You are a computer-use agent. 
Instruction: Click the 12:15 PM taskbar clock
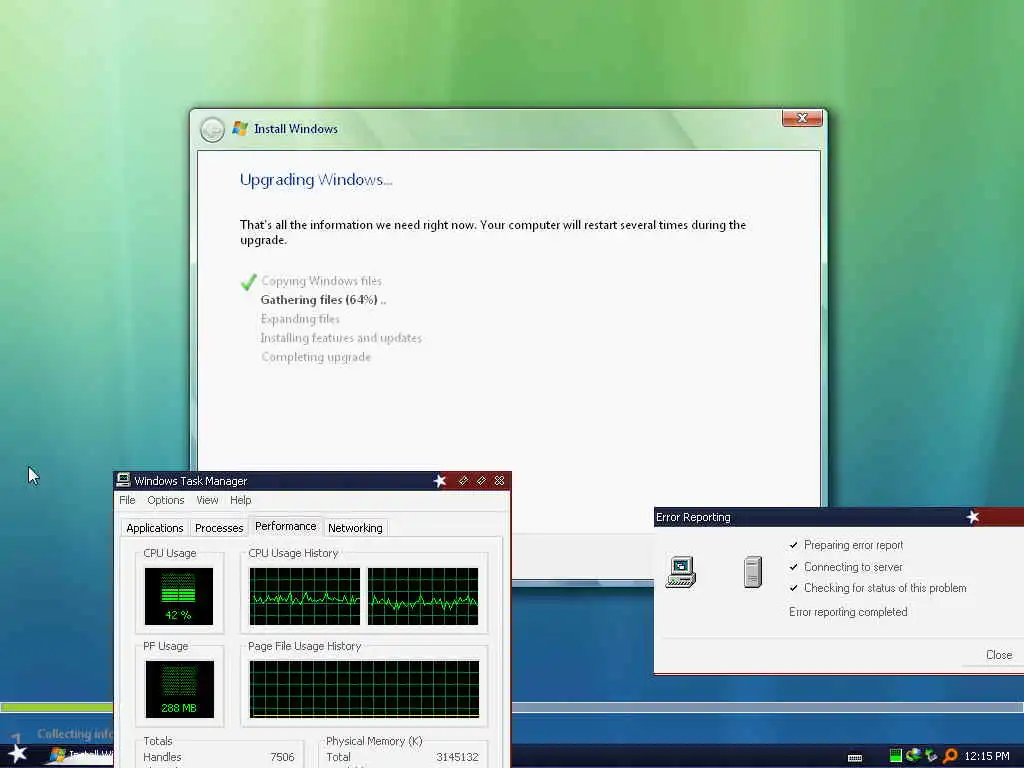coord(987,756)
